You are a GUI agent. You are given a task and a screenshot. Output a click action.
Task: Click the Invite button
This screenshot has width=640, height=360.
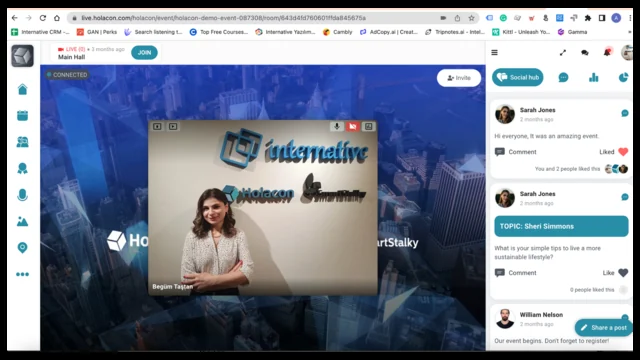tap(459, 78)
